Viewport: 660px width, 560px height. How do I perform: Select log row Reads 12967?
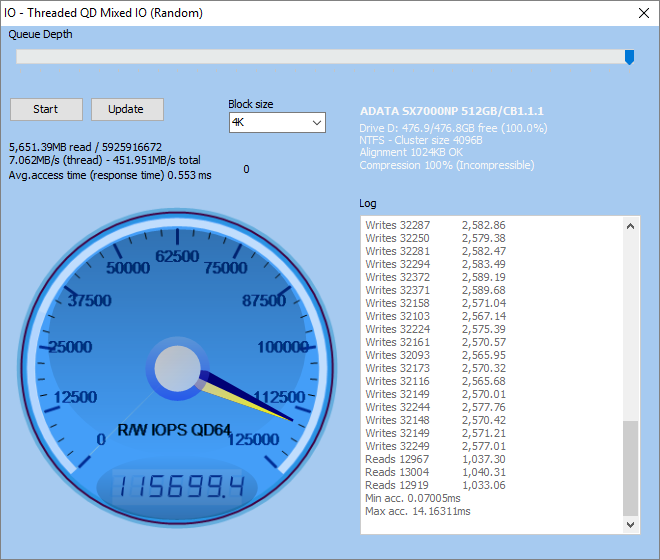(435, 459)
